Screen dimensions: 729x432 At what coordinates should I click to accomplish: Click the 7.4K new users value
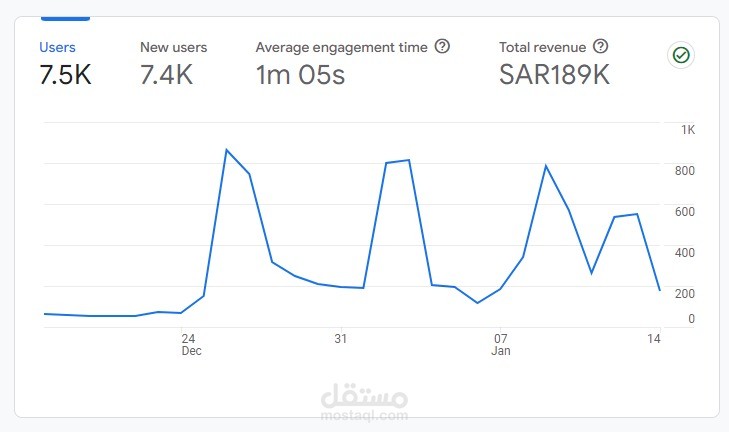tap(166, 75)
